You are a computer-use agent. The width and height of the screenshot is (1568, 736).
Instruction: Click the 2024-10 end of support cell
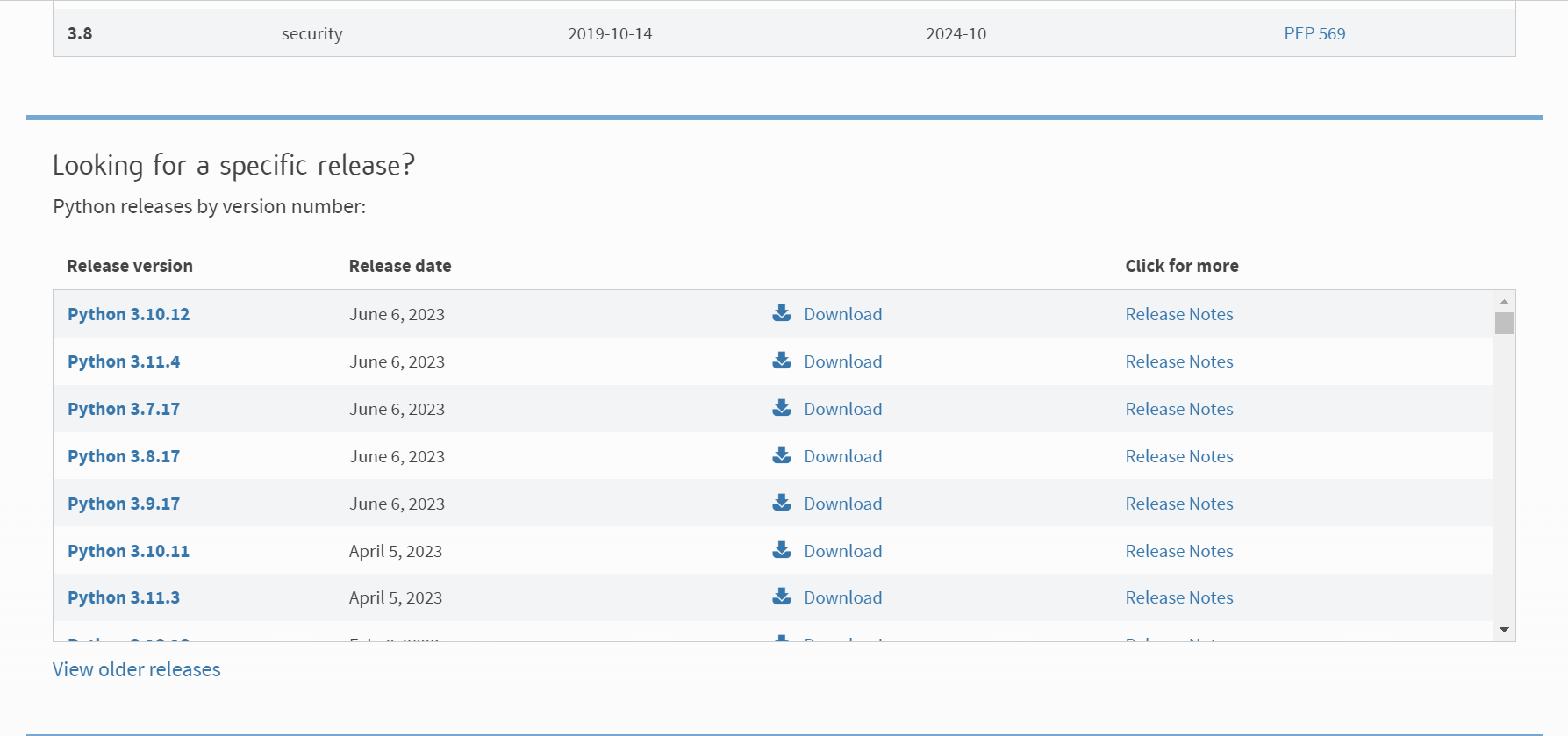pyautogui.click(x=956, y=33)
